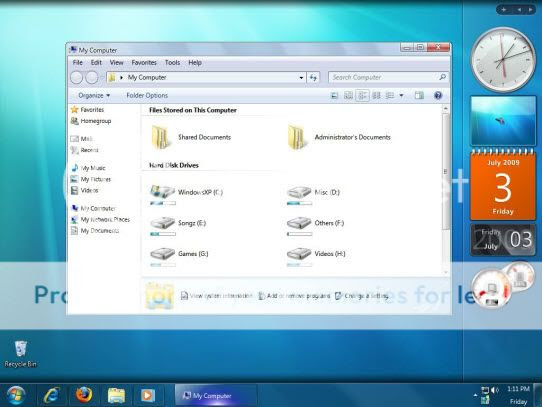Click the Forward navigation button

92,77
